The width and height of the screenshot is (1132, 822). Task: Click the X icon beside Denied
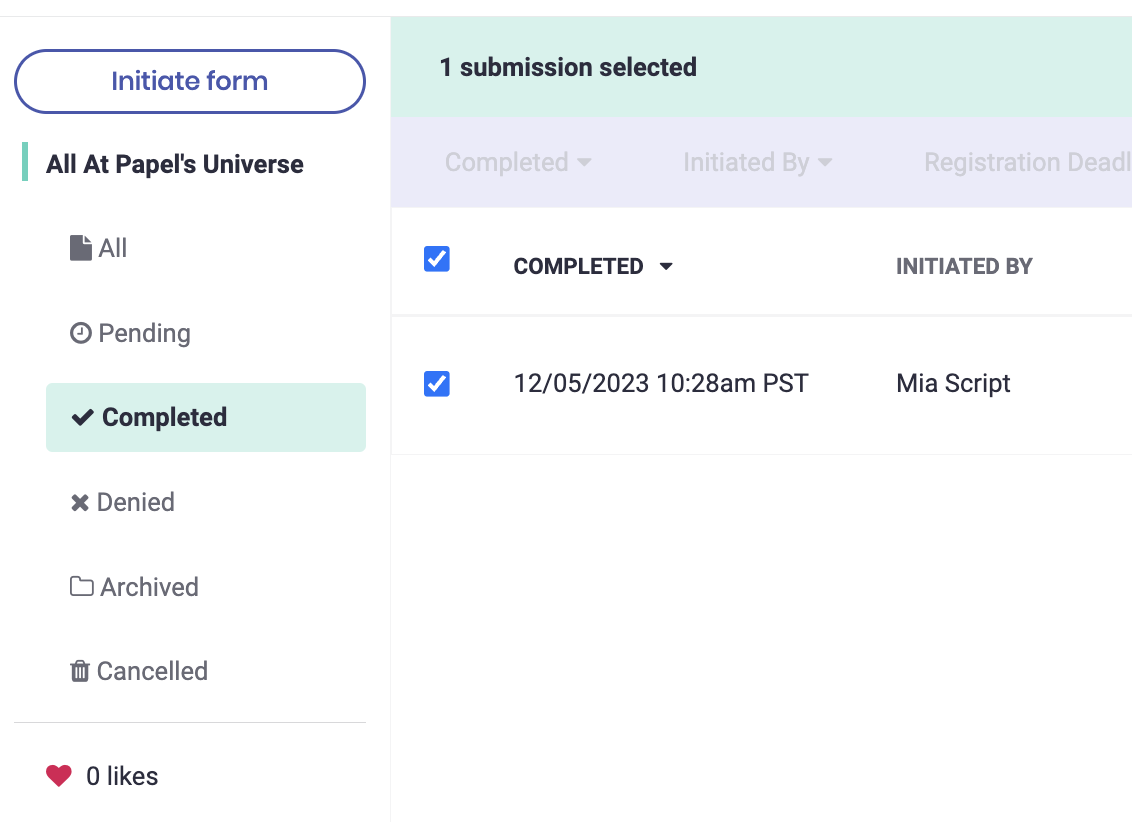click(80, 502)
